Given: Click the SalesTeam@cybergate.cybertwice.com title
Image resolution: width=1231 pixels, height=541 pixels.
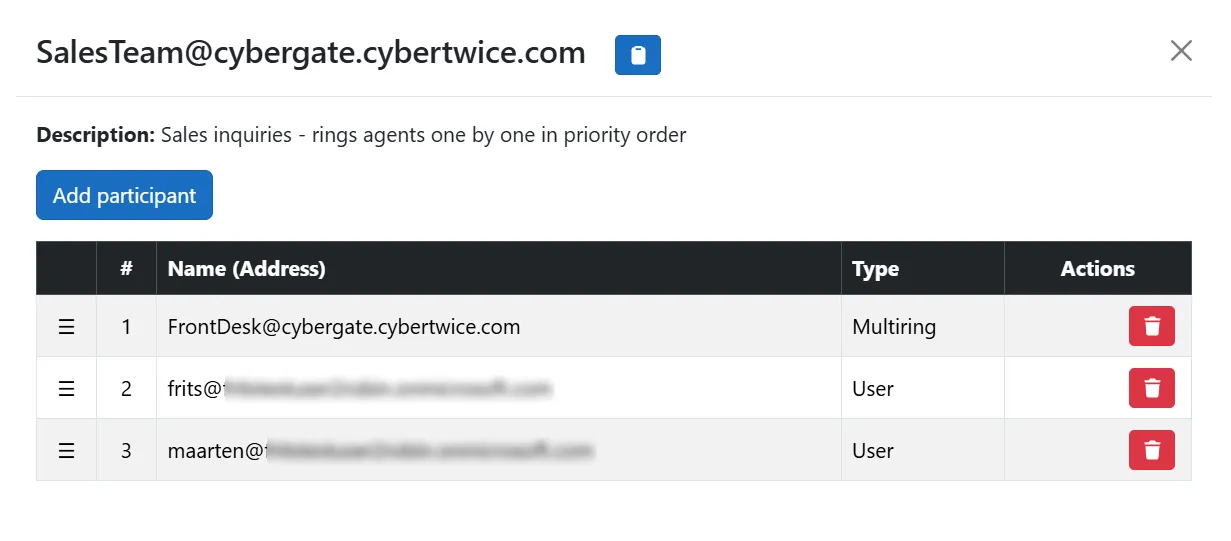Looking at the screenshot, I should (x=311, y=53).
